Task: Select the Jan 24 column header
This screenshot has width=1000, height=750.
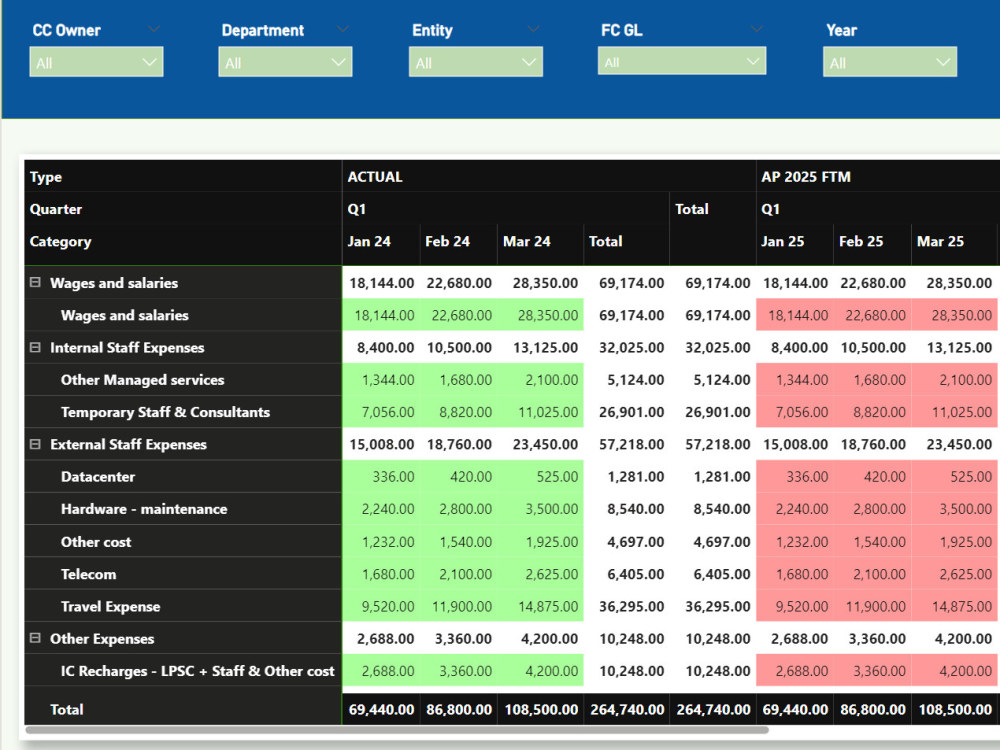Action: (369, 242)
